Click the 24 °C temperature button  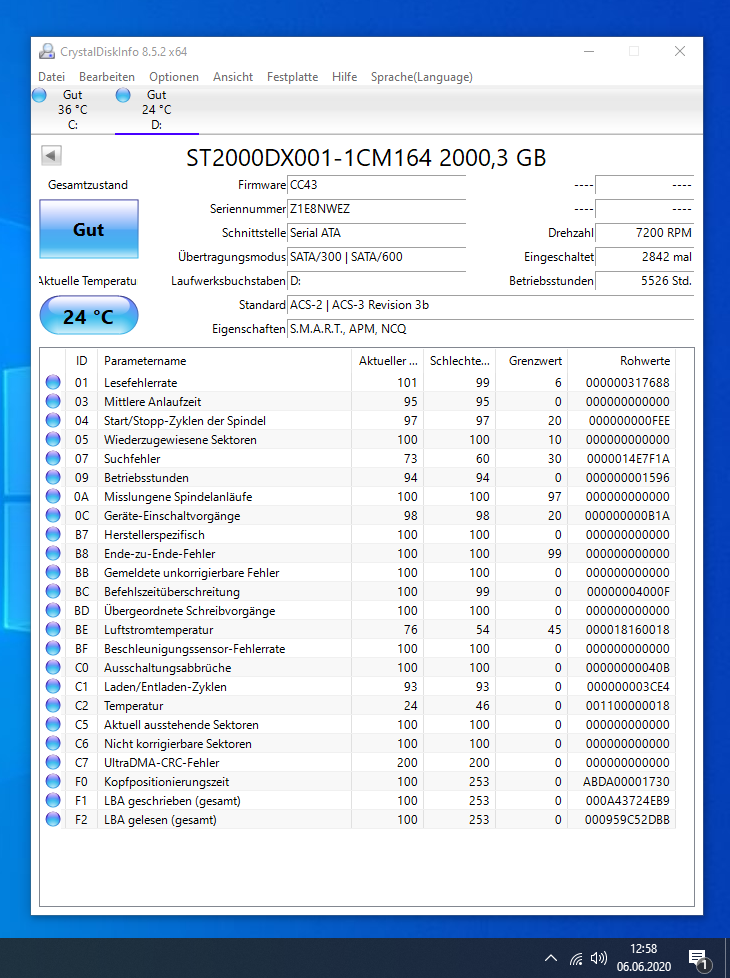[89, 316]
